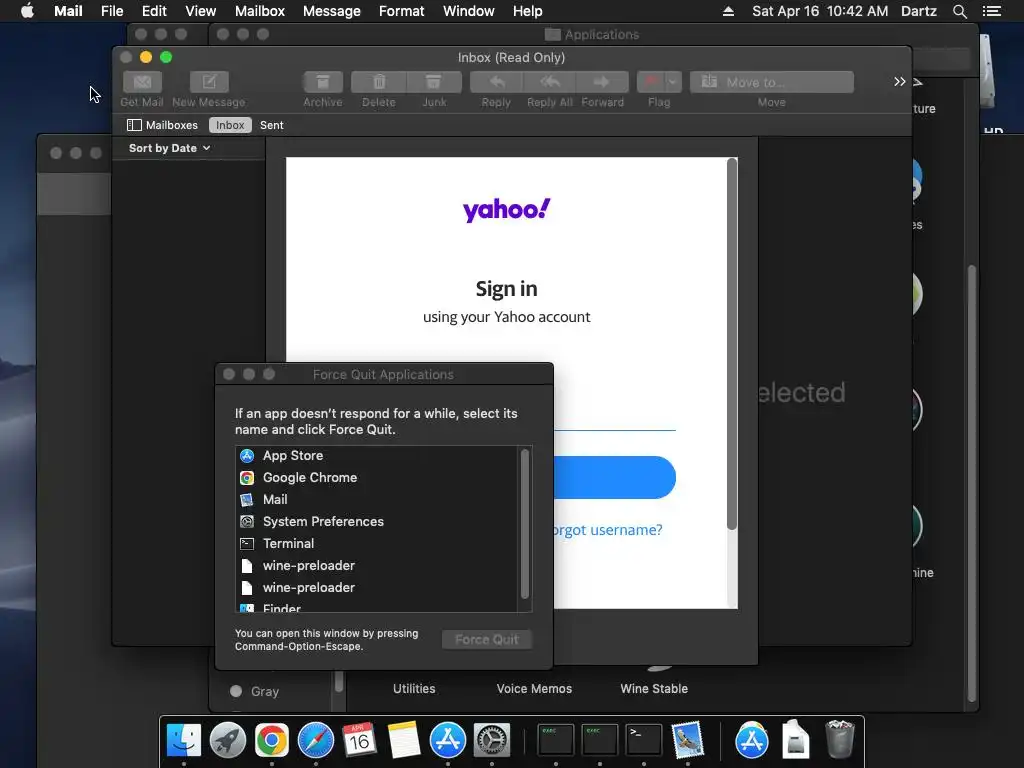Open the Window menu
The image size is (1024, 768).
(469, 11)
